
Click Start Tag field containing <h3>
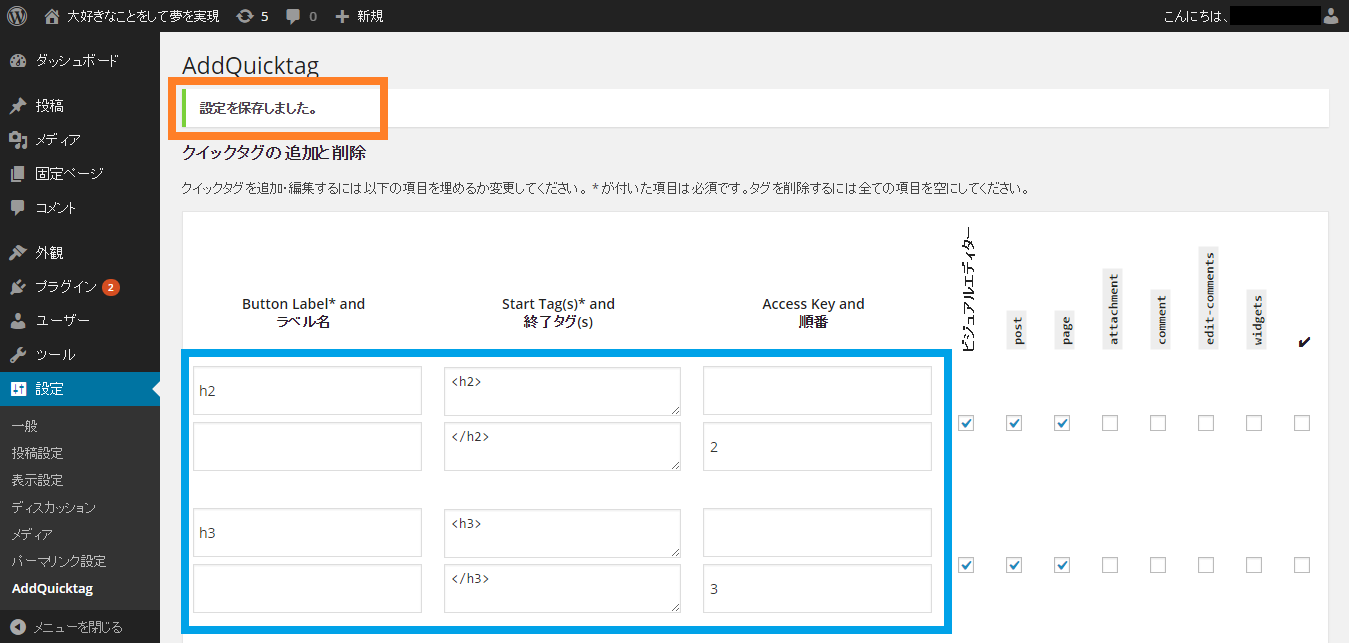562,533
